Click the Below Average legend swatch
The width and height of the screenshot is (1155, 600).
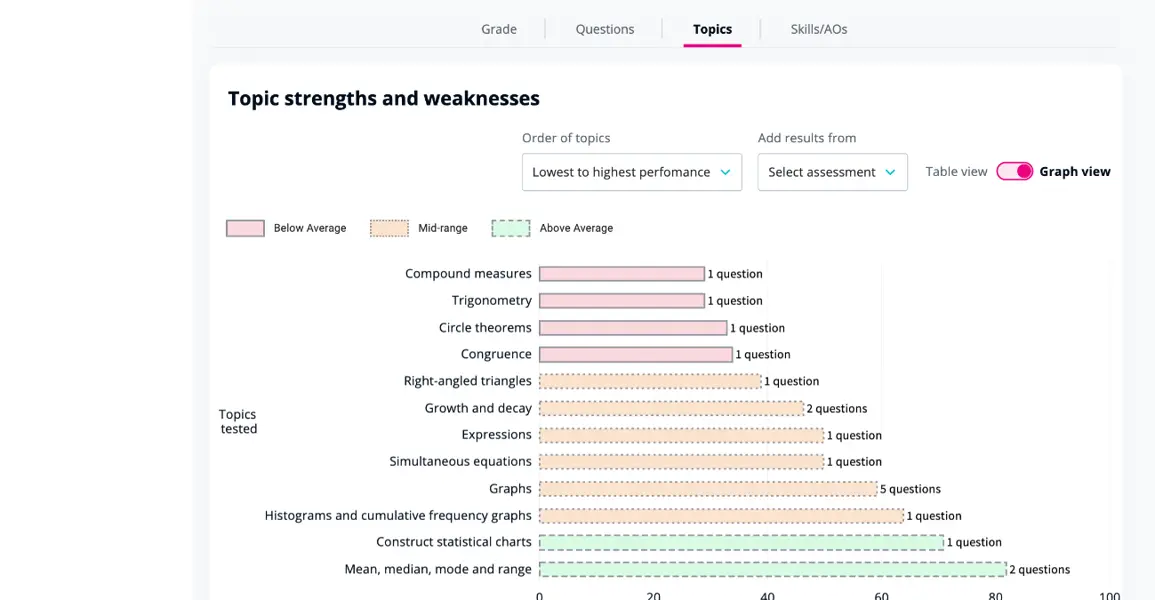(245, 228)
